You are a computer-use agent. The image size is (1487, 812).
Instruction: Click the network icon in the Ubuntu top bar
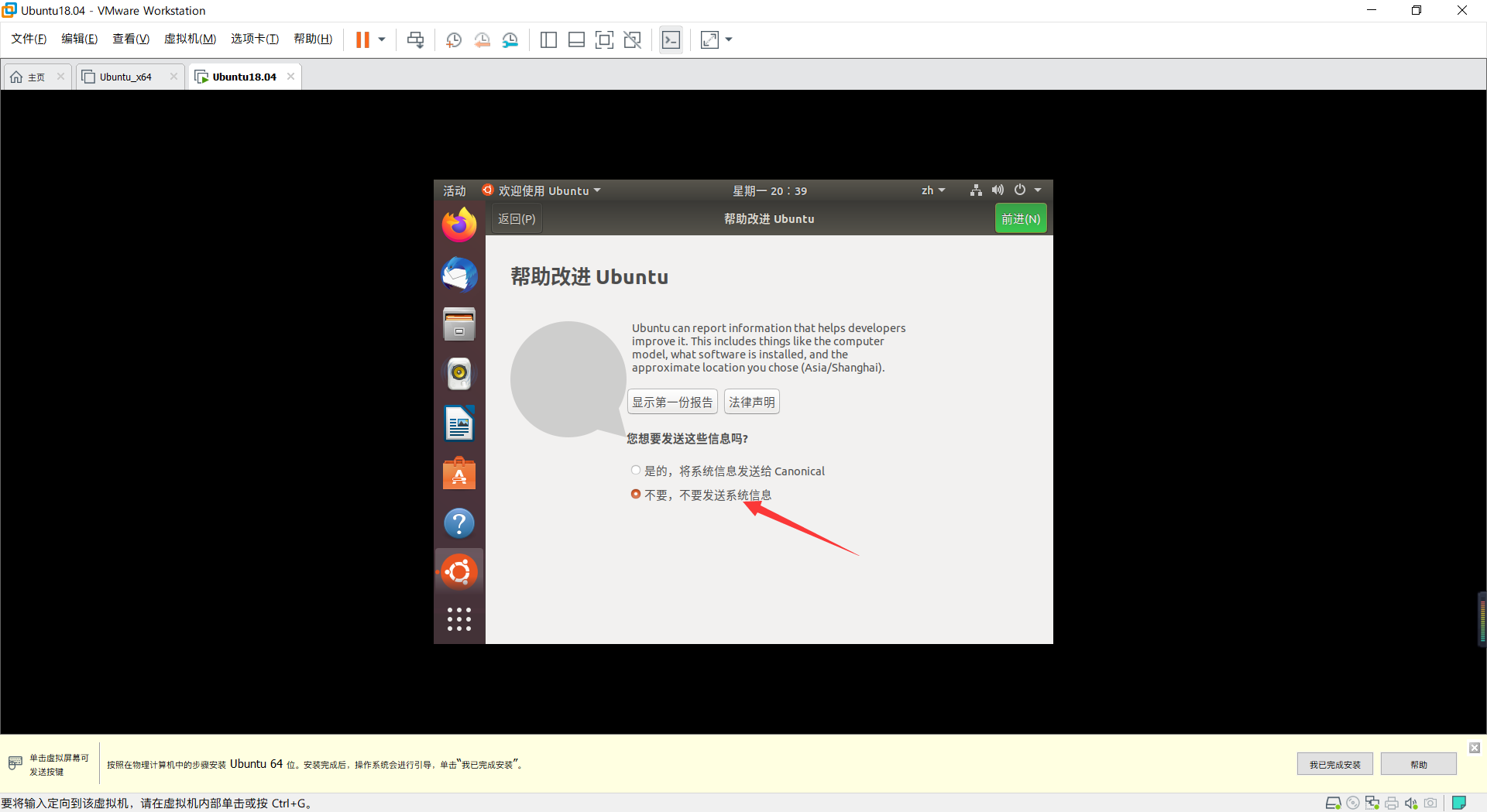coord(976,190)
